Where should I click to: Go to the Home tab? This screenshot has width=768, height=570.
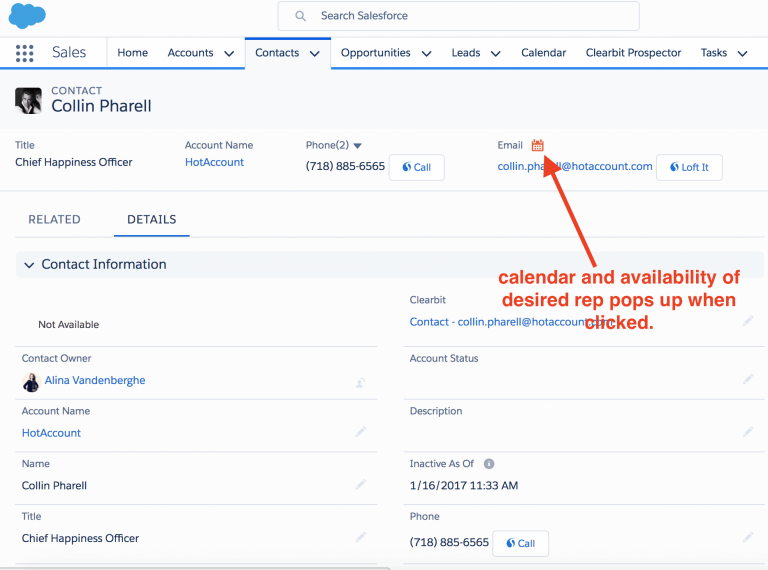click(132, 52)
